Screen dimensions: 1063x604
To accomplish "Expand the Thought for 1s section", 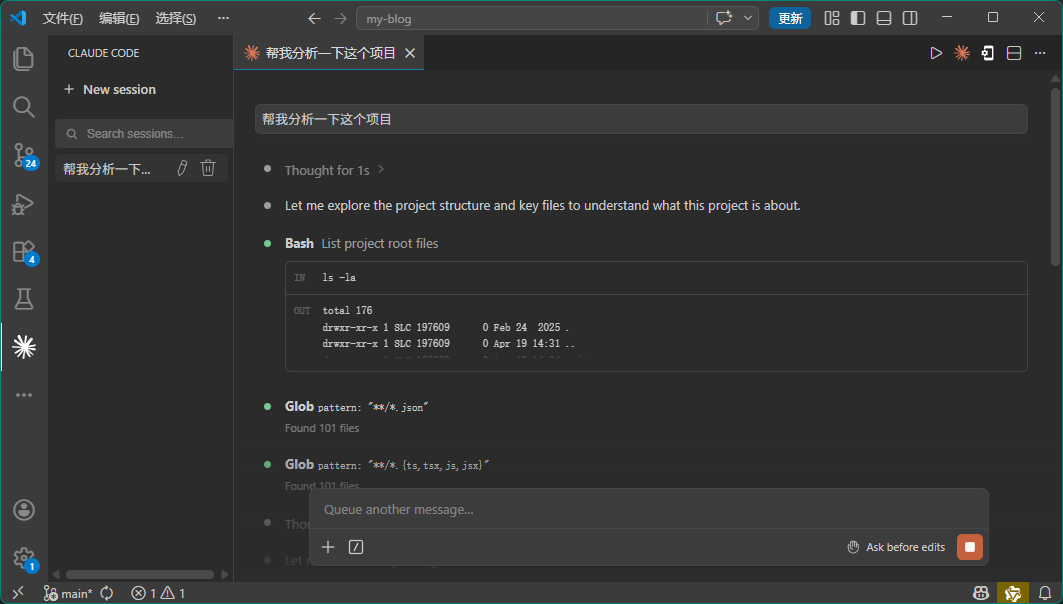I will point(334,169).
